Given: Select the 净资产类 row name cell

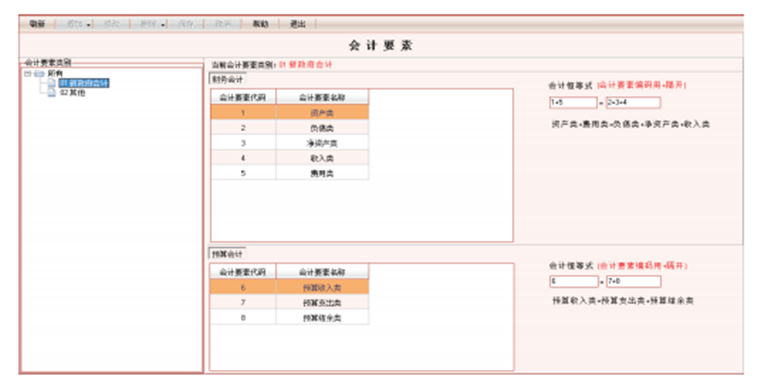Looking at the screenshot, I should coord(322,143).
